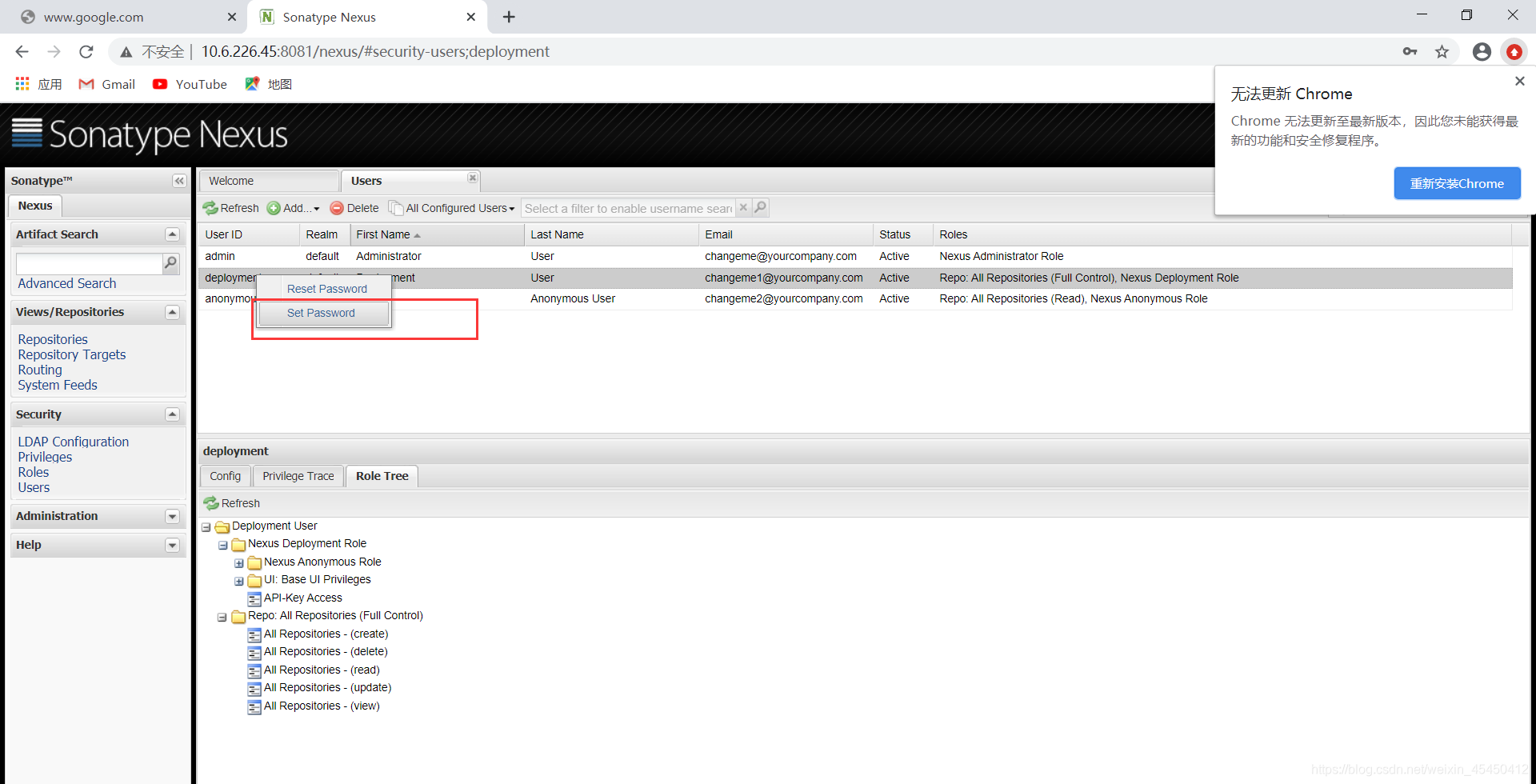Viewport: 1536px width, 784px height.
Task: Bookmark this page with star icon
Action: [1442, 52]
